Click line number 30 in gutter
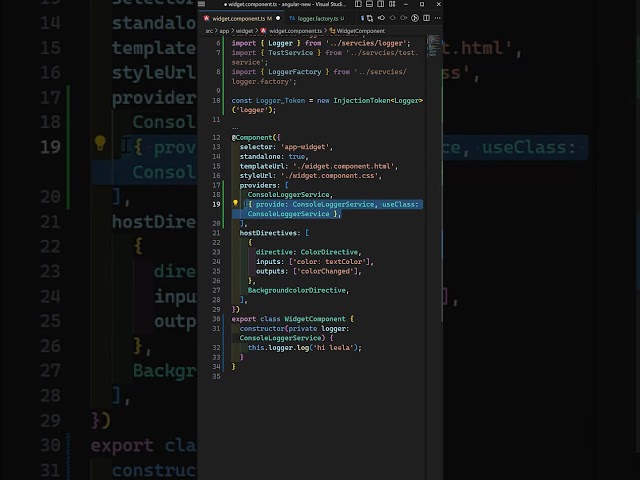Image resolution: width=640 pixels, height=480 pixels. point(216,319)
